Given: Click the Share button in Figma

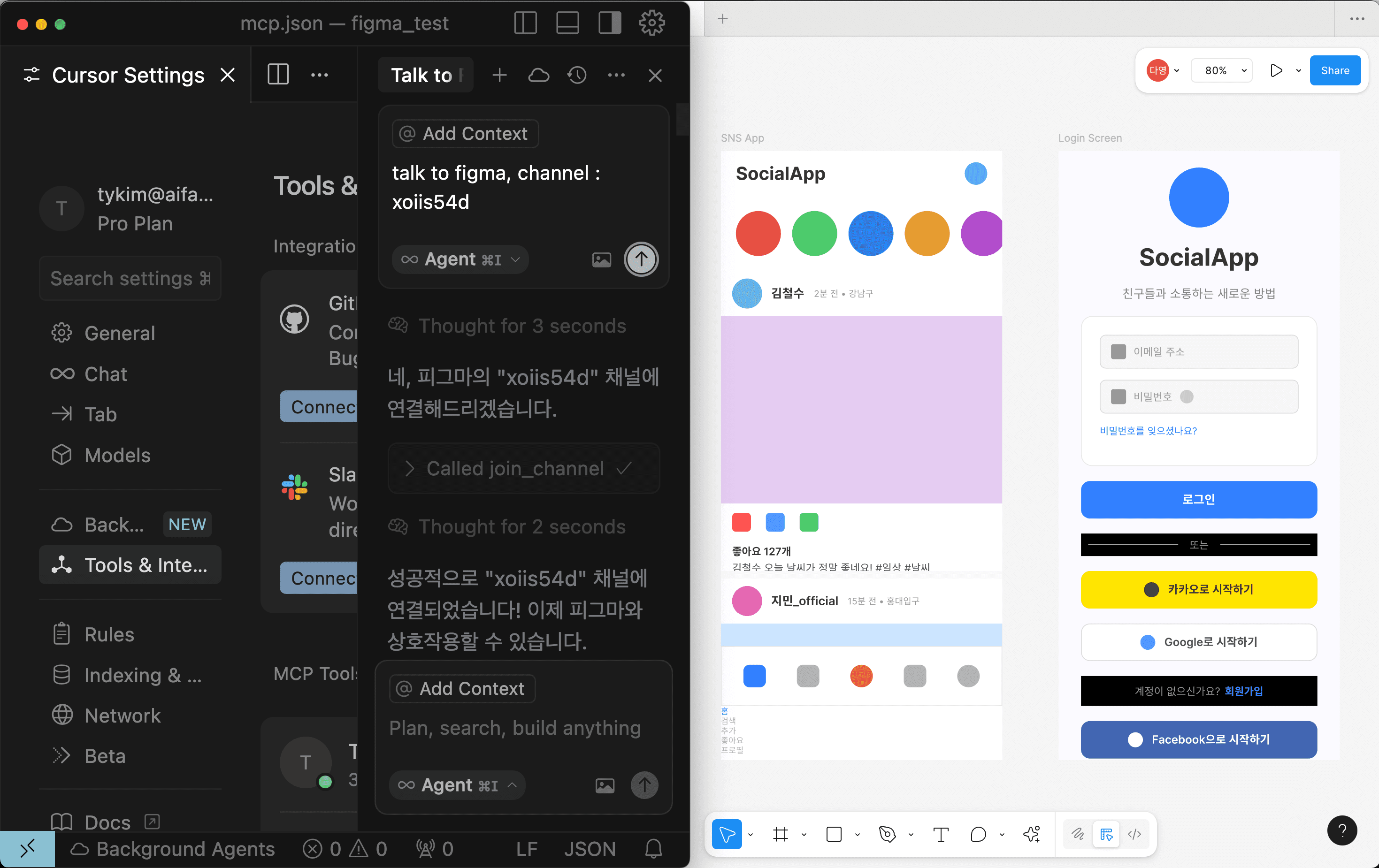Looking at the screenshot, I should coord(1335,70).
